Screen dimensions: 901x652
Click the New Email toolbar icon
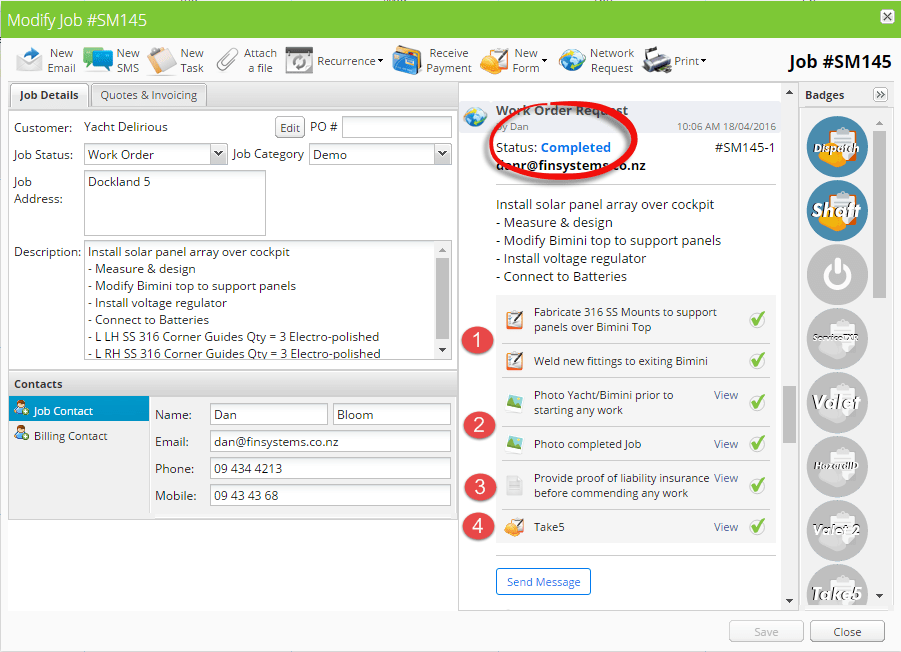(x=31, y=60)
